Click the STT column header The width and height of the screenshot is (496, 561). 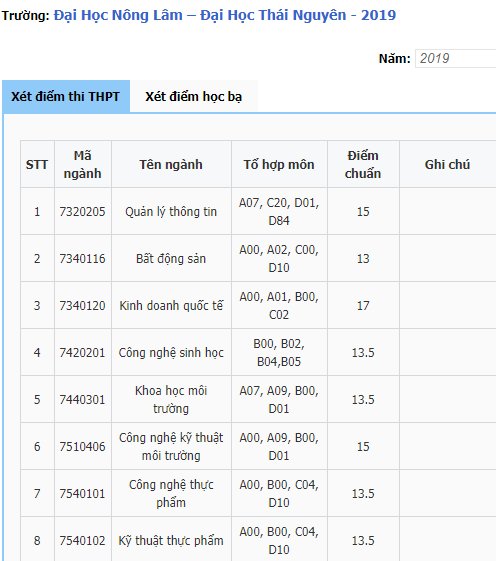(37, 164)
